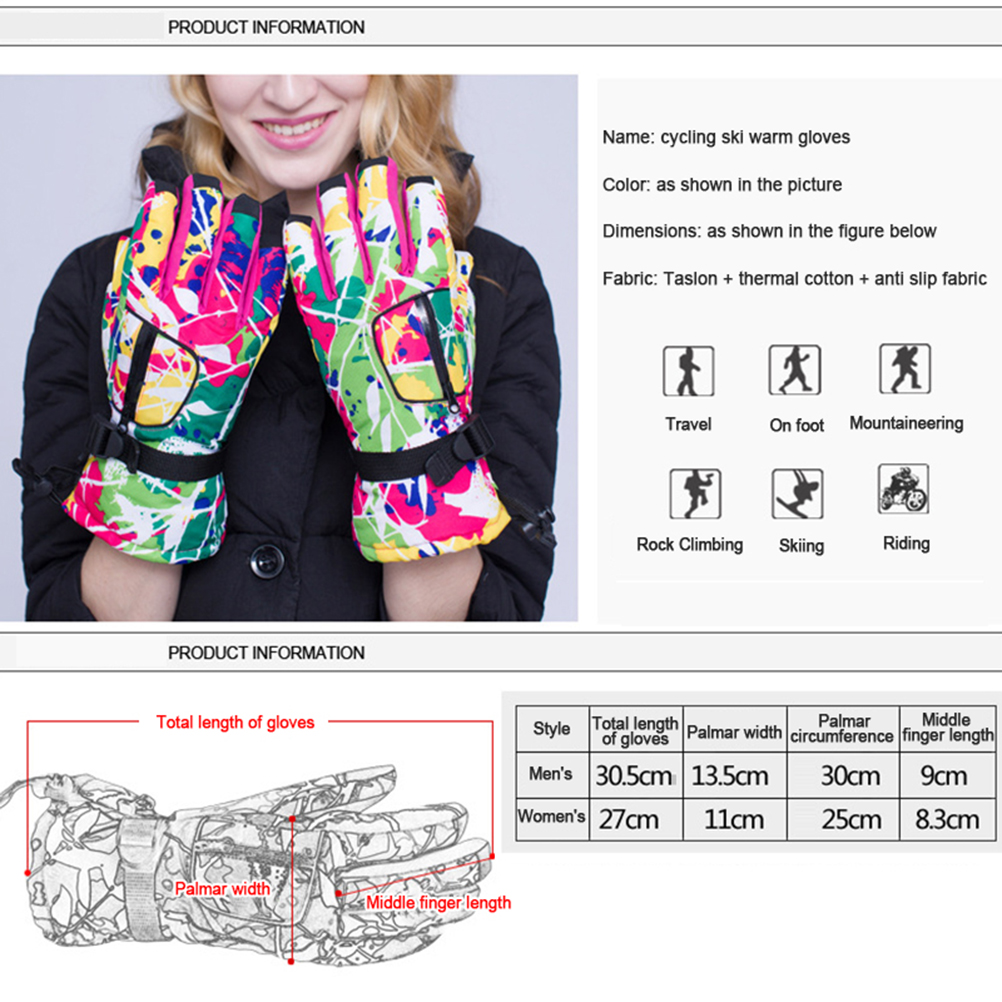Click the second PRODUCT INFORMATION header
Viewport: 1002px width, 1002px height.
pyautogui.click(x=266, y=653)
